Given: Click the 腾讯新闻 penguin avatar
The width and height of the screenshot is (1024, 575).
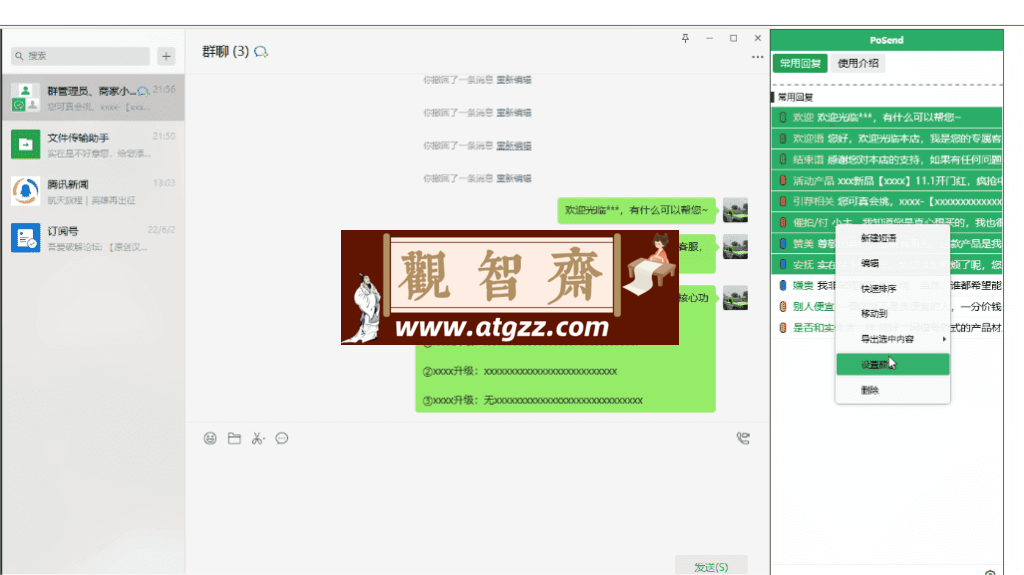Looking at the screenshot, I should click(x=25, y=191).
